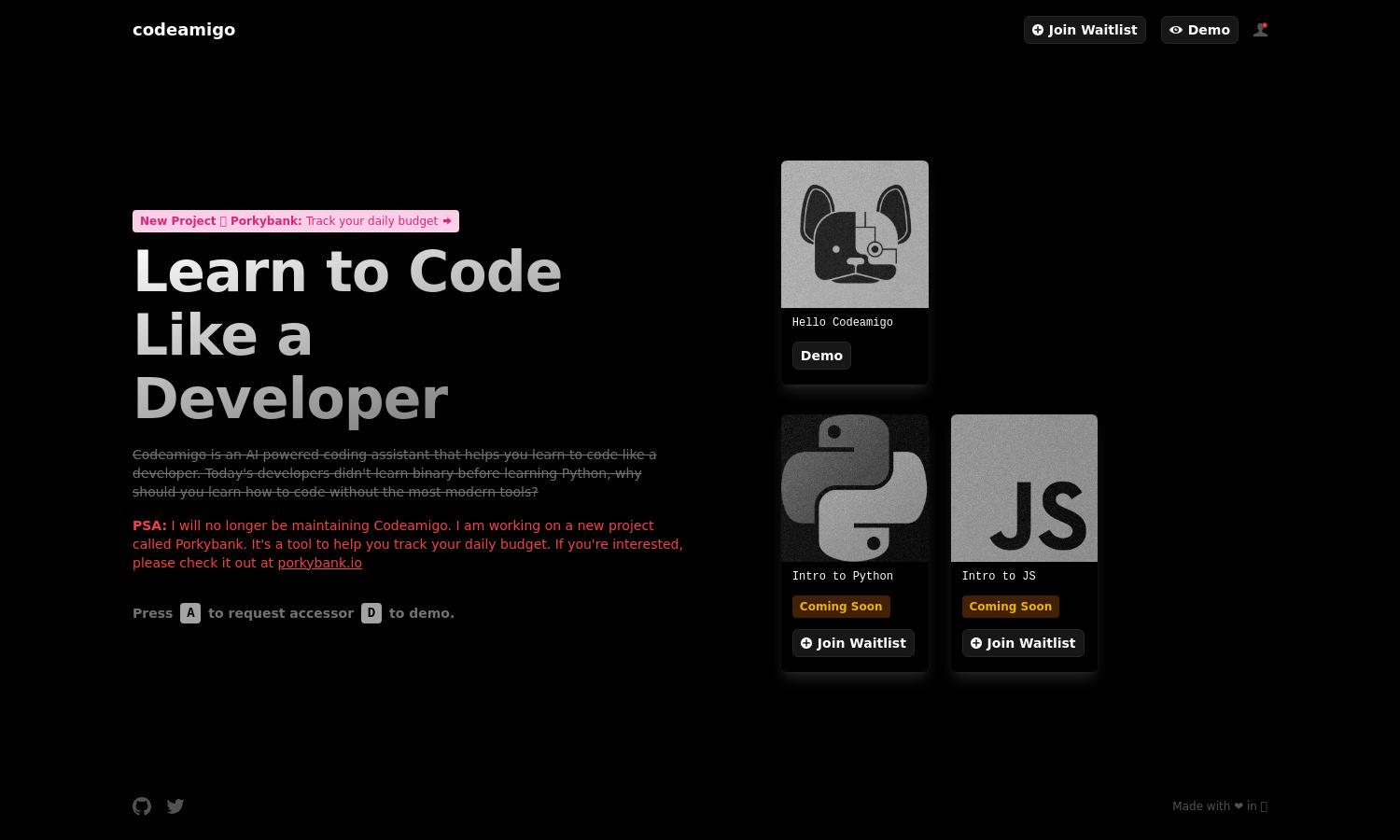Click Coming Soon badge on Python card
This screenshot has width=1400, height=840.
pos(841,607)
